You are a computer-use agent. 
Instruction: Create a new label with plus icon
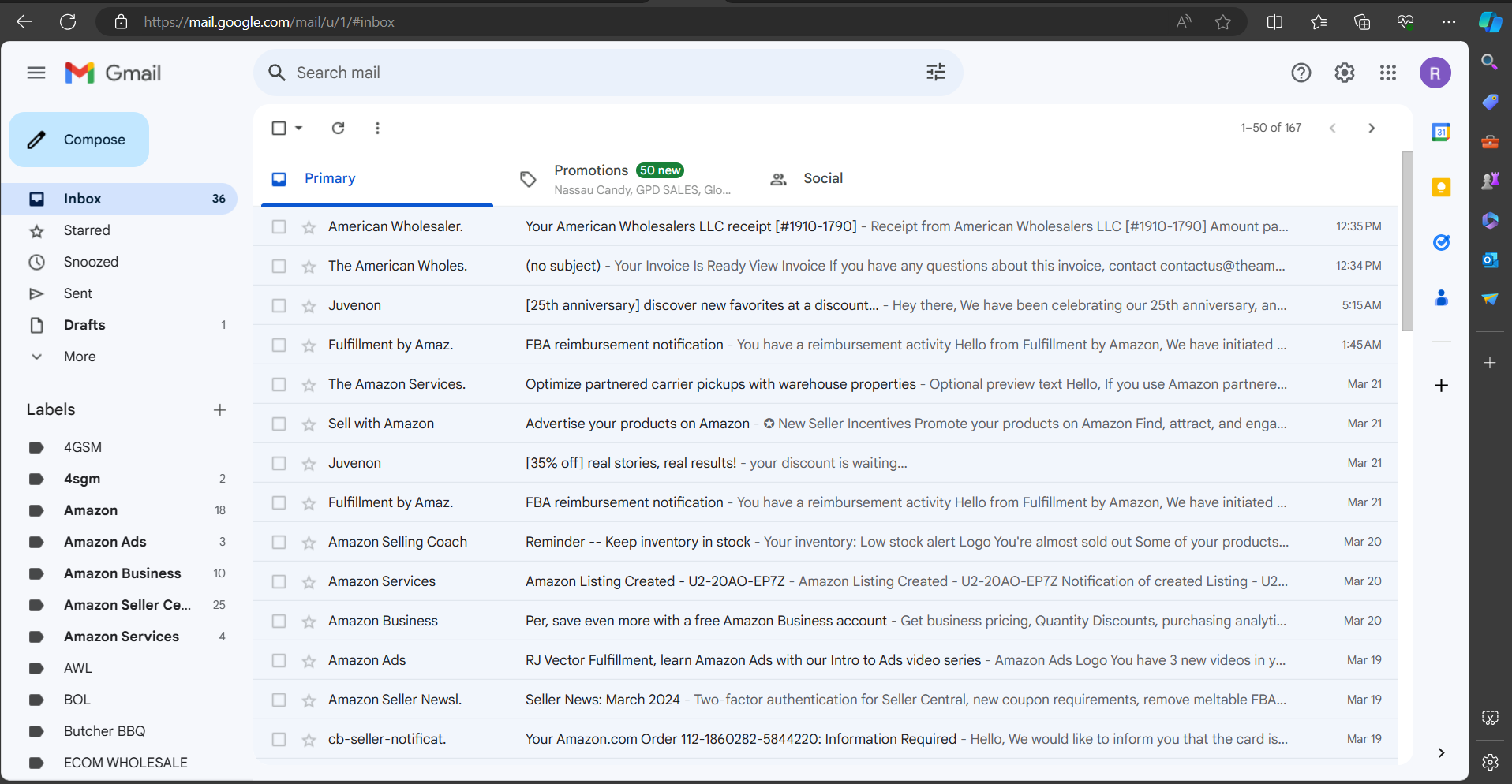pos(220,409)
